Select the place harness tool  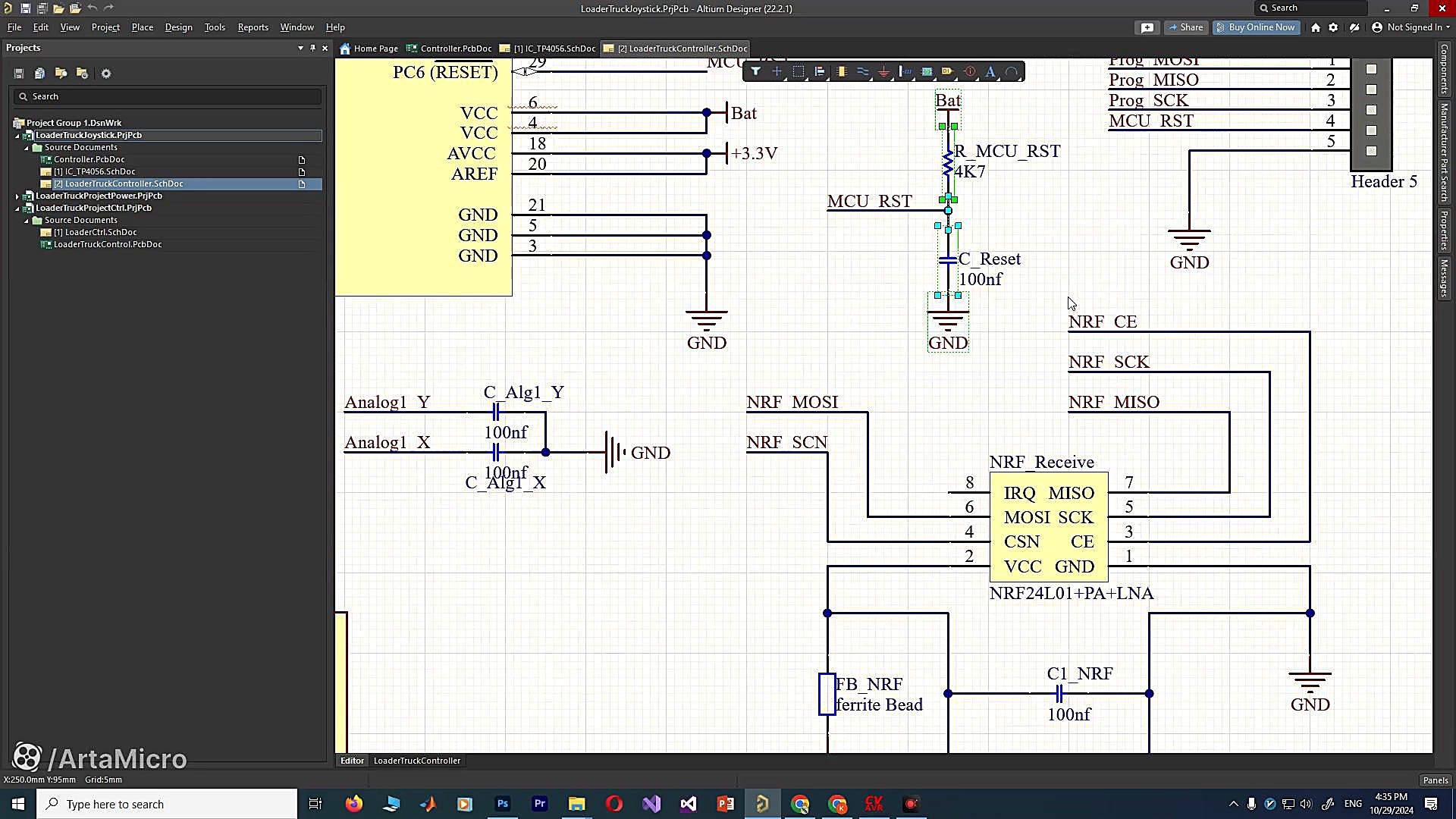[x=905, y=72]
